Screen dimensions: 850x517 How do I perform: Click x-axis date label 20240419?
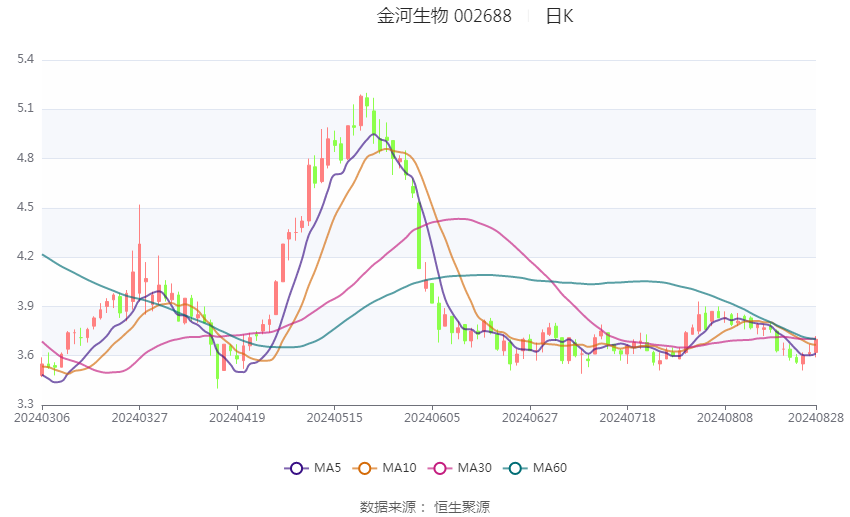pos(237,418)
